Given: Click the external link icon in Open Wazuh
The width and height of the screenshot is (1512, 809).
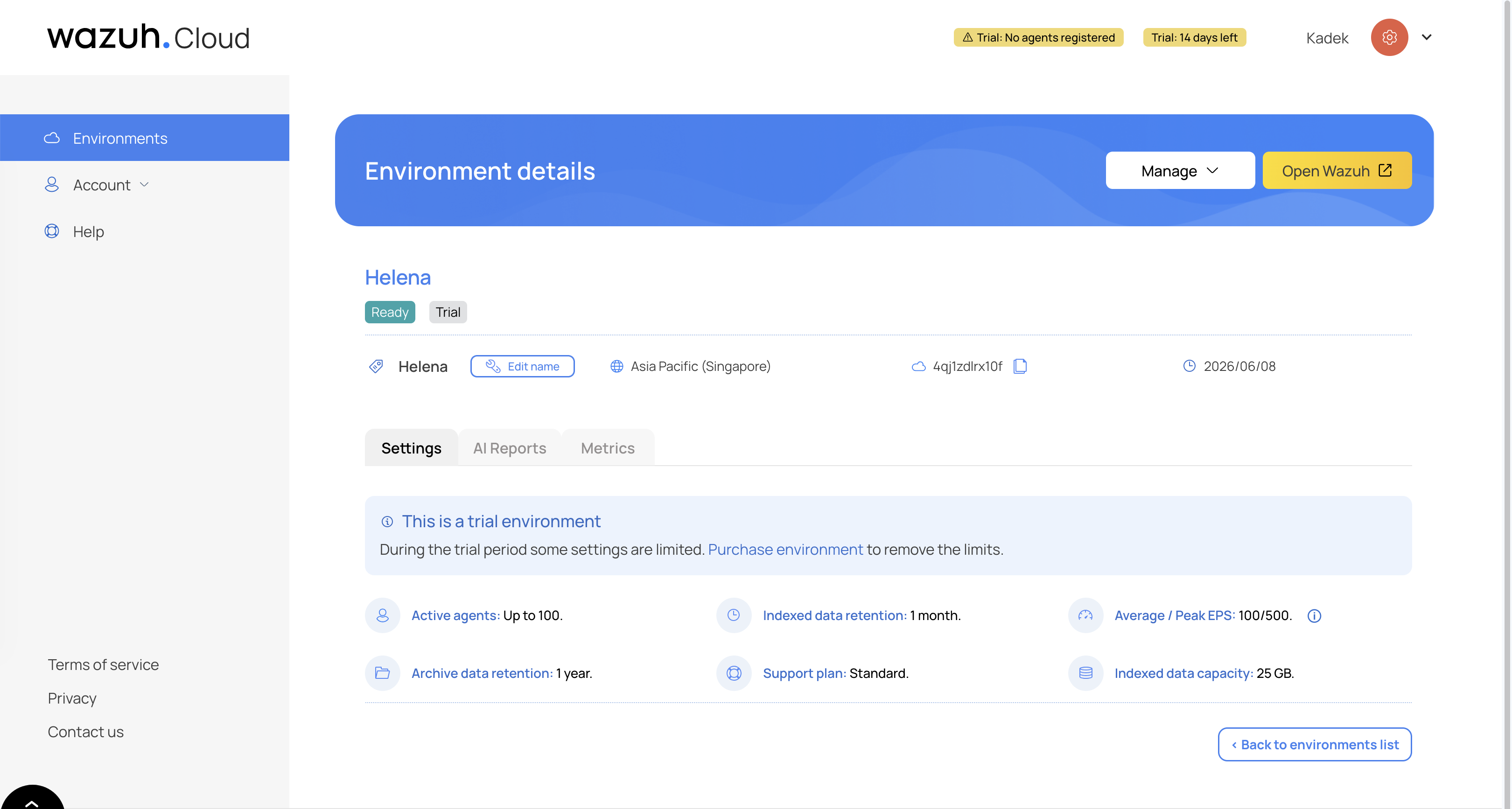Looking at the screenshot, I should click(x=1385, y=170).
